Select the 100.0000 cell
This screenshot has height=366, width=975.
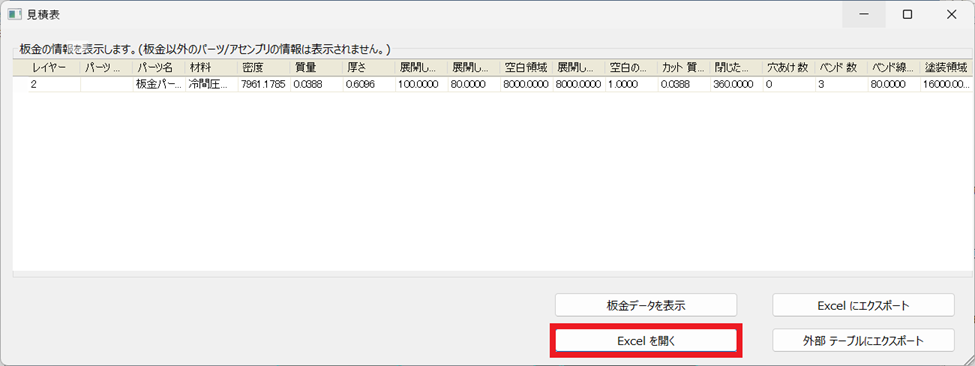coord(422,85)
